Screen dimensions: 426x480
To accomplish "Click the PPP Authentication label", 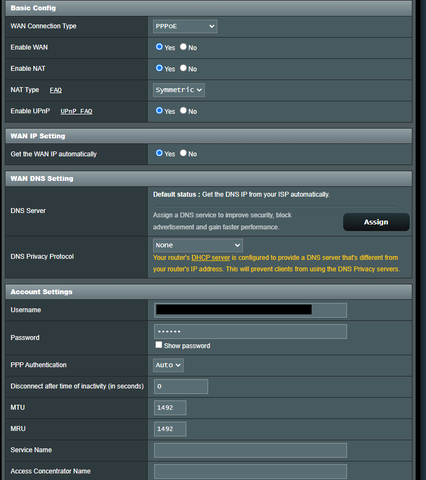I will coord(38,365).
